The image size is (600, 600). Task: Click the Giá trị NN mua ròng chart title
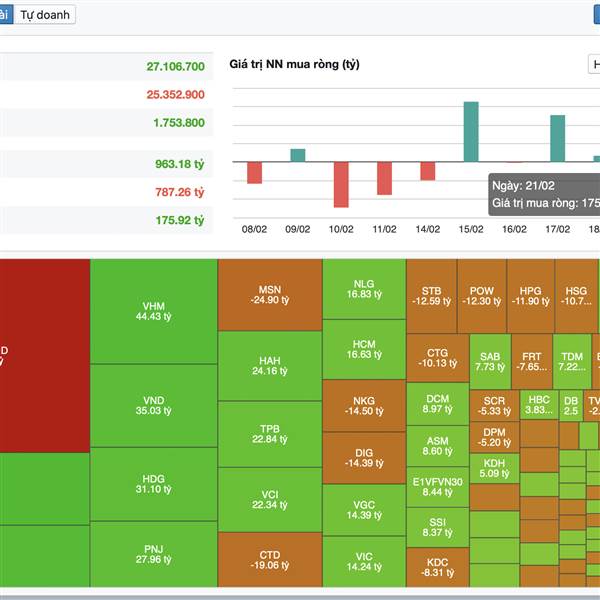tap(294, 64)
